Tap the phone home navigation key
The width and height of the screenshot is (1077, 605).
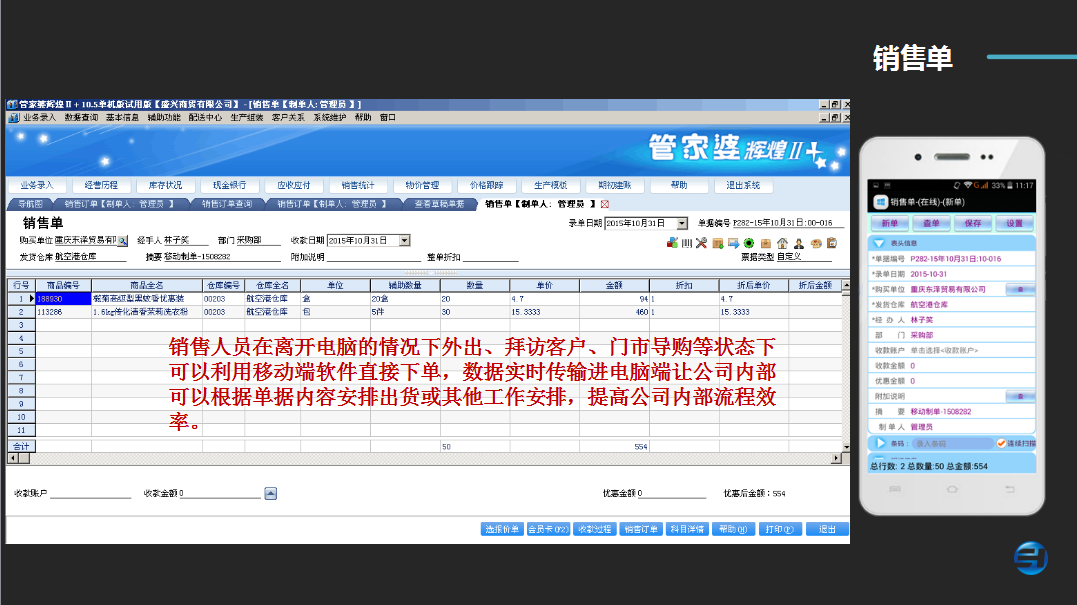click(952, 489)
